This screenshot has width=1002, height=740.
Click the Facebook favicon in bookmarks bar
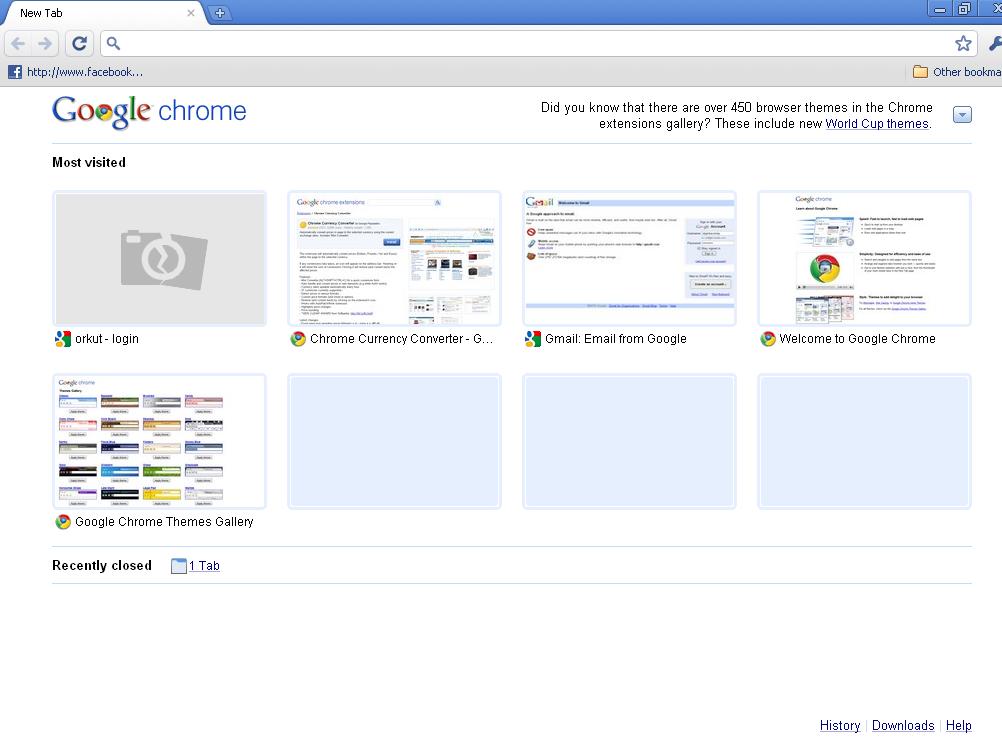tap(15, 72)
